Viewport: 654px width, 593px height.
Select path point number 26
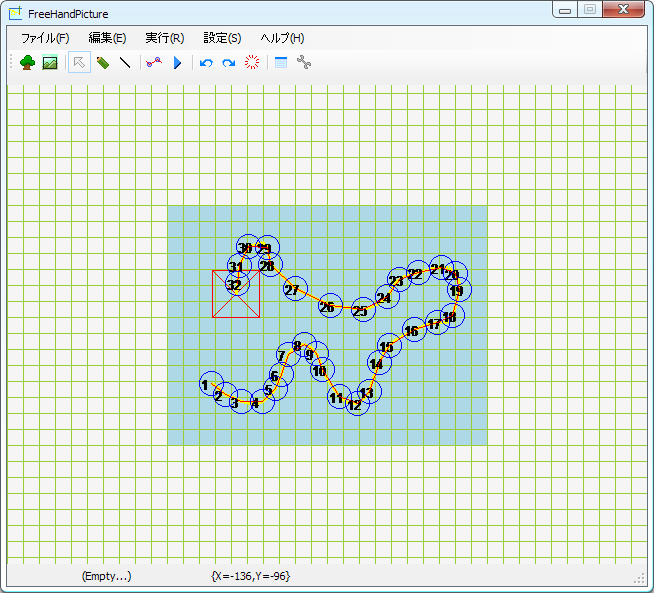coord(327,307)
